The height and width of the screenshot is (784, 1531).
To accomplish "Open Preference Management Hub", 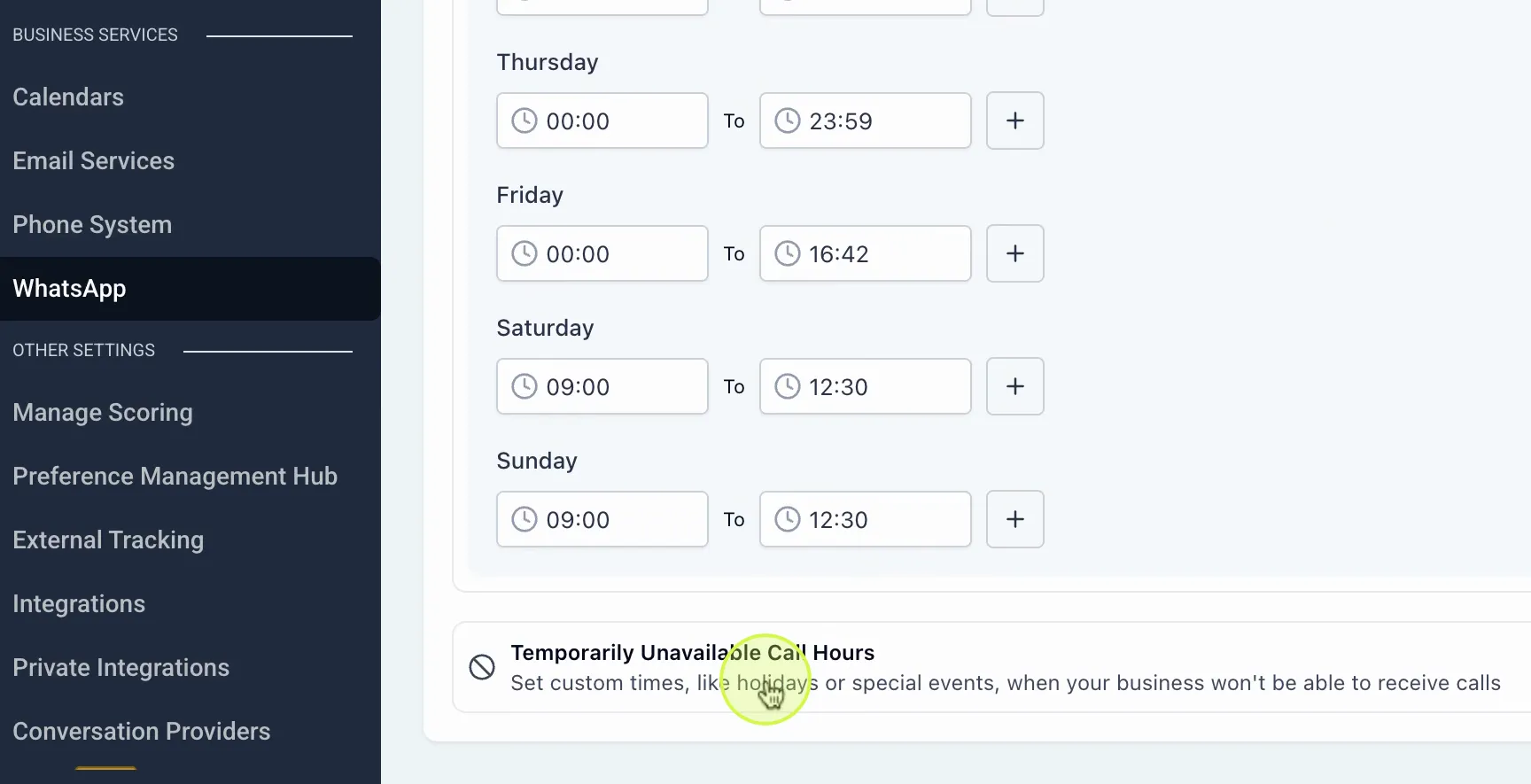I will coord(175,476).
